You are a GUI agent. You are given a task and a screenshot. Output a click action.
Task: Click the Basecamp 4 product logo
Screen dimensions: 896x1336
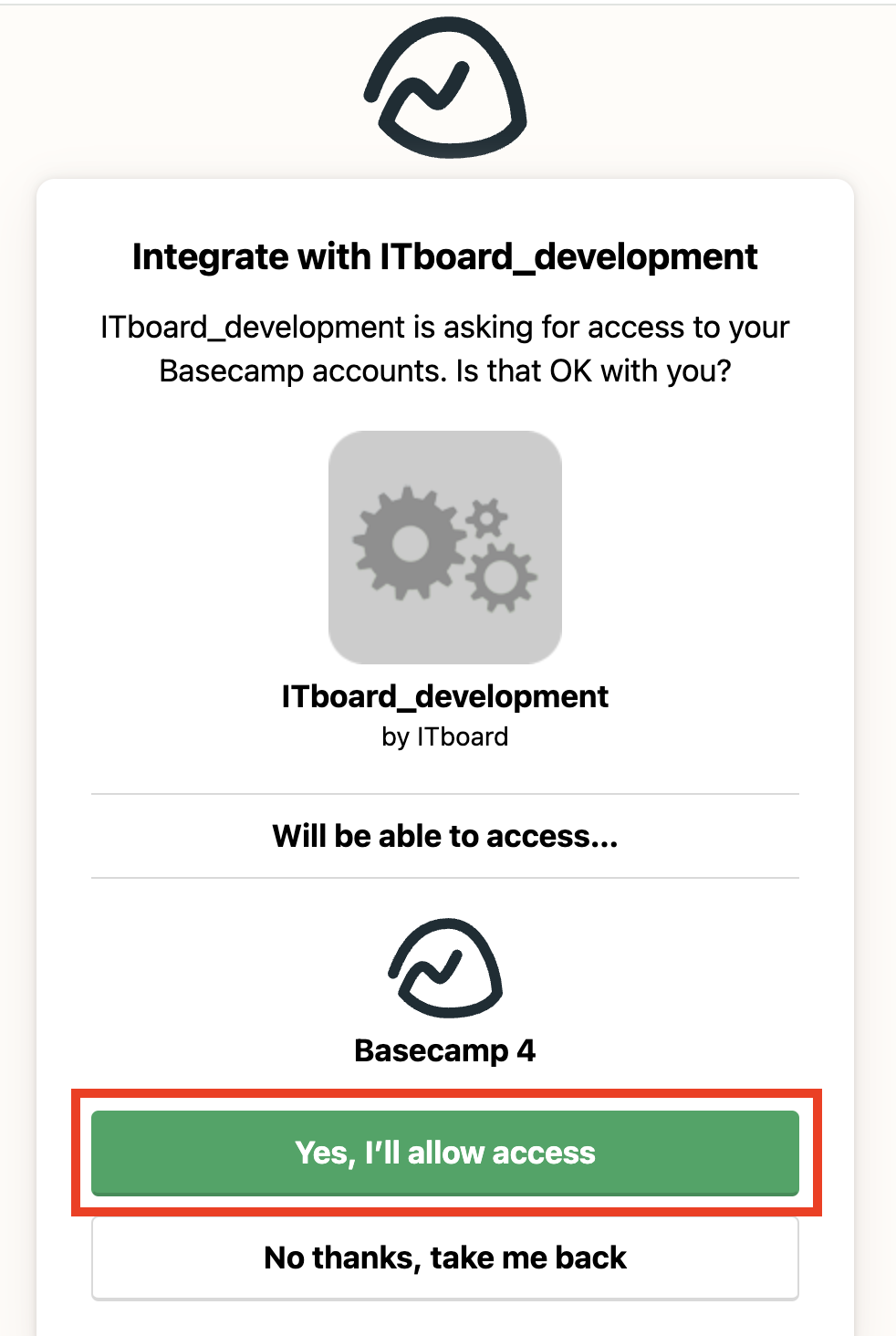[x=445, y=968]
